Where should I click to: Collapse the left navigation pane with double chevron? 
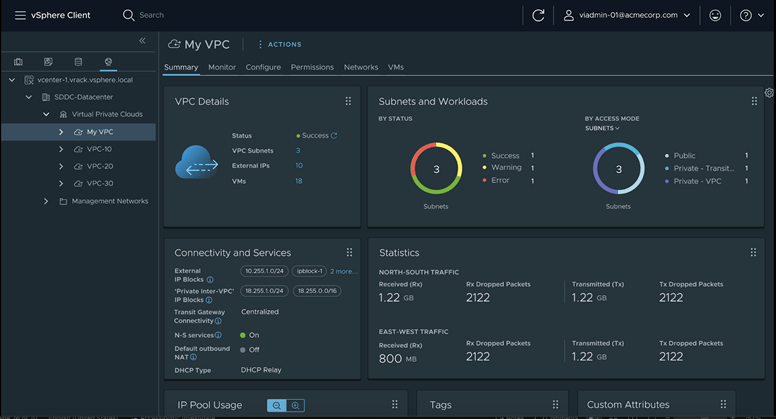tap(142, 41)
